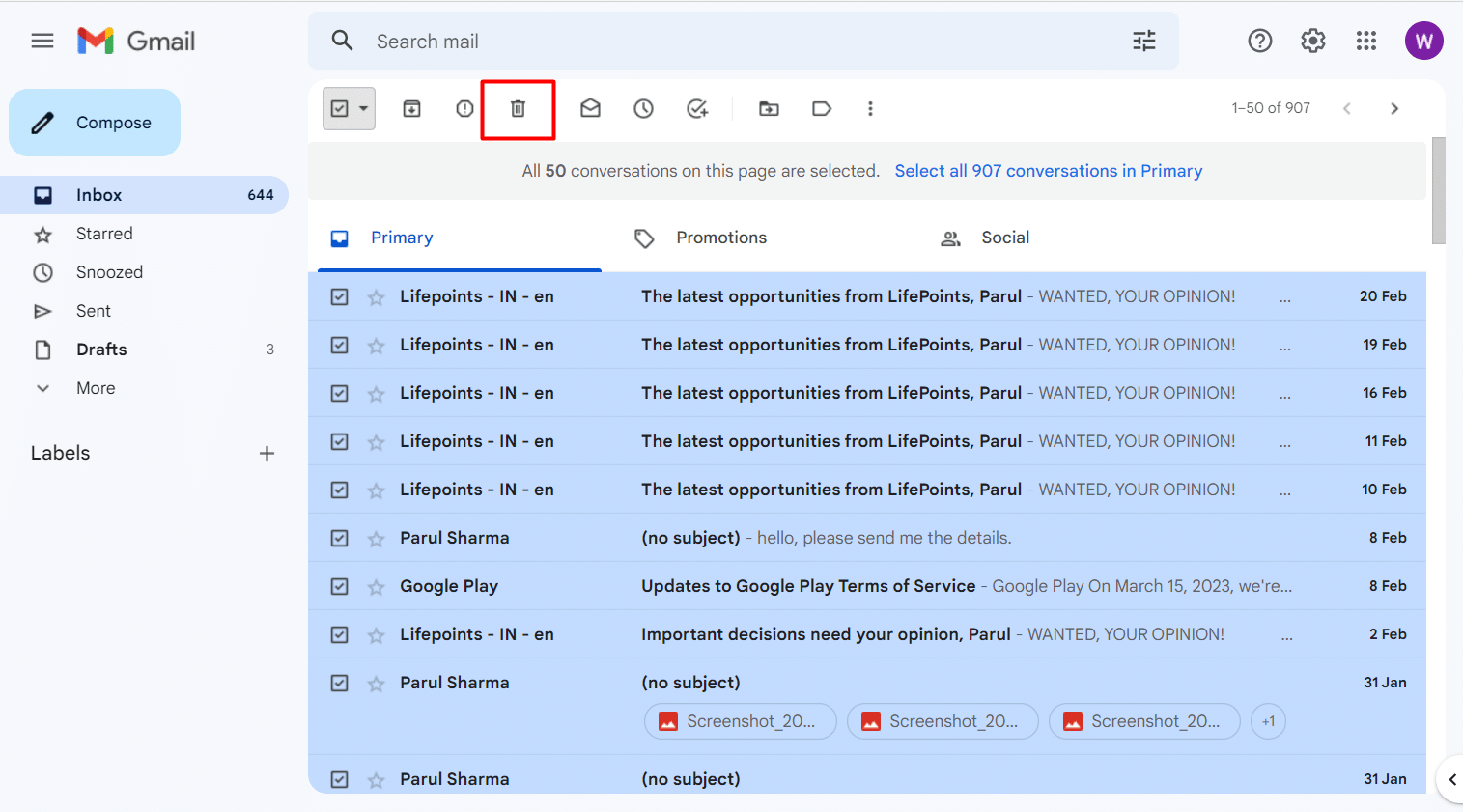
Task: Click the inbox vertical scrollbar
Action: [1439, 190]
